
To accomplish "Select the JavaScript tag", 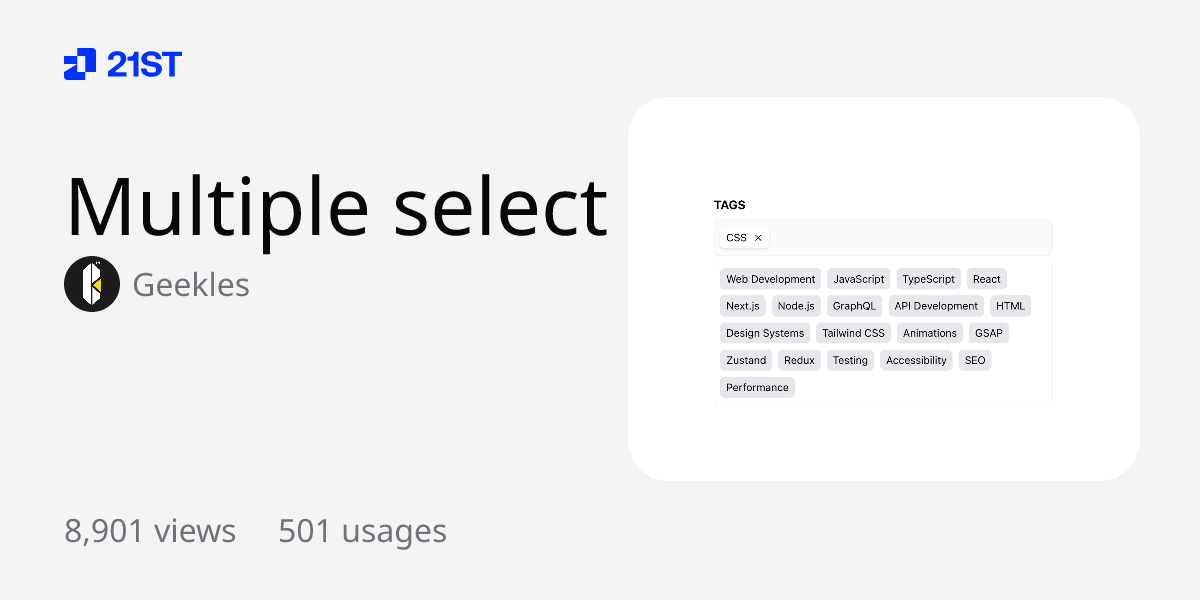I will [x=859, y=279].
